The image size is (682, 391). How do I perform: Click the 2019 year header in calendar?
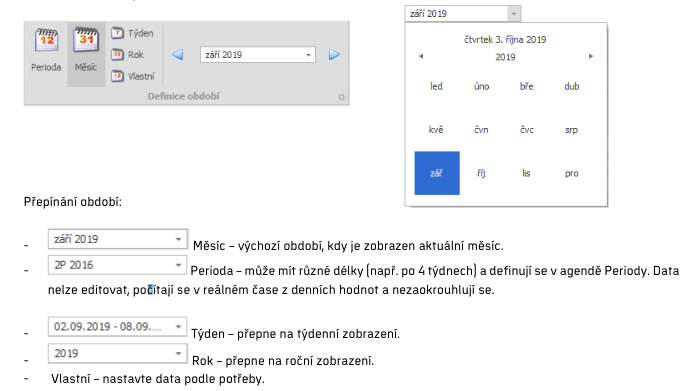click(x=505, y=57)
